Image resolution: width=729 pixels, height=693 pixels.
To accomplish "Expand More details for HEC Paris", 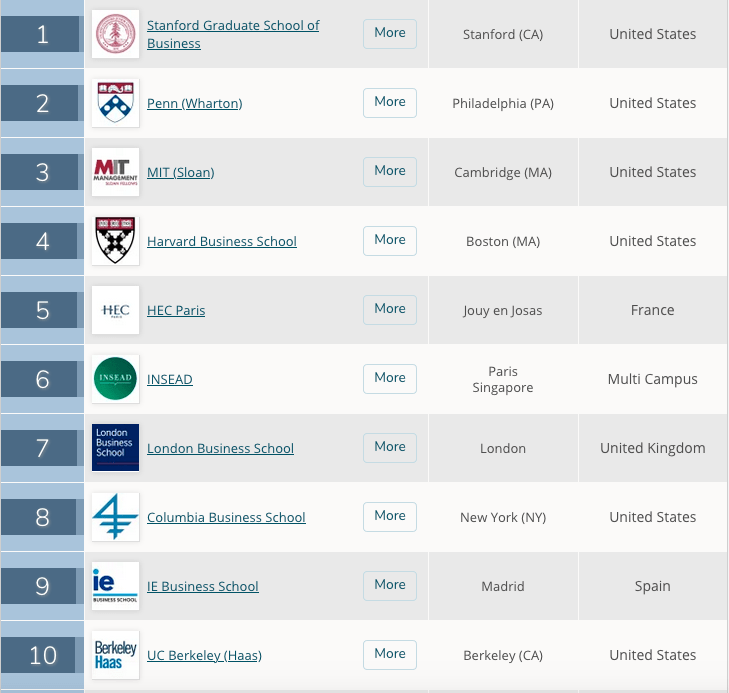I will (390, 310).
